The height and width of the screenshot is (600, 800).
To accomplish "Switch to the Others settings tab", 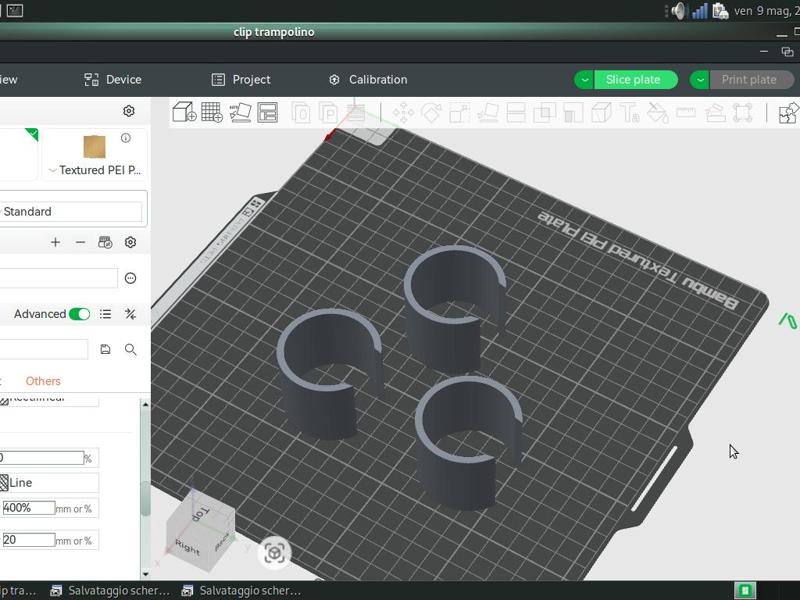I will (43, 381).
